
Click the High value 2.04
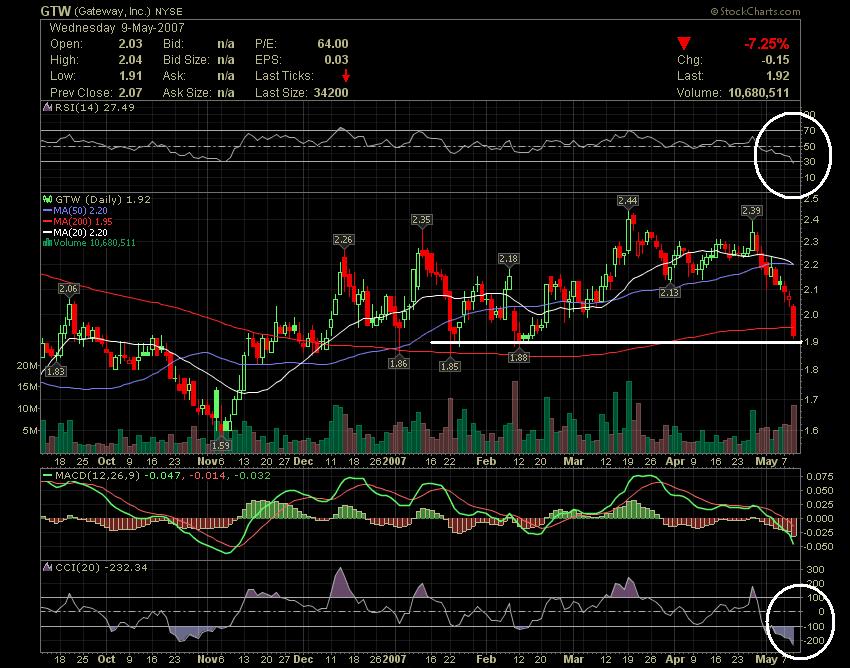coord(130,60)
